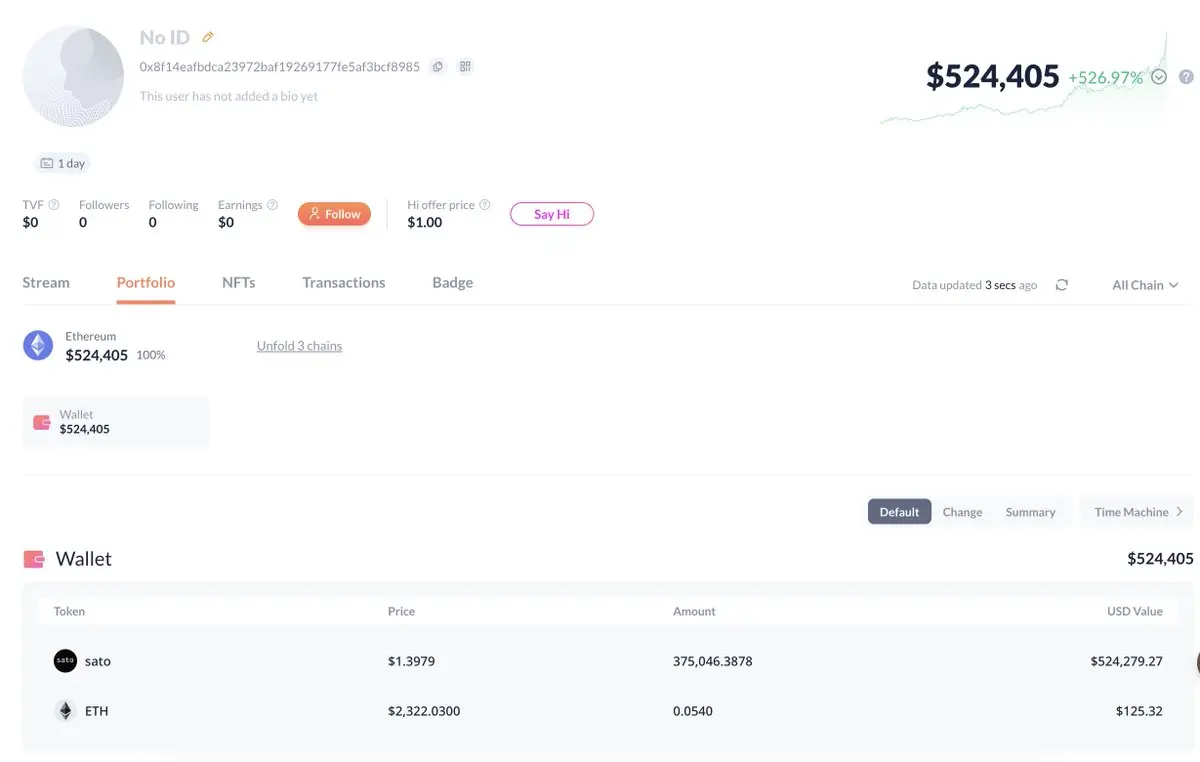Click the TVF info question icon
This screenshot has height=762, width=1200.
point(54,205)
